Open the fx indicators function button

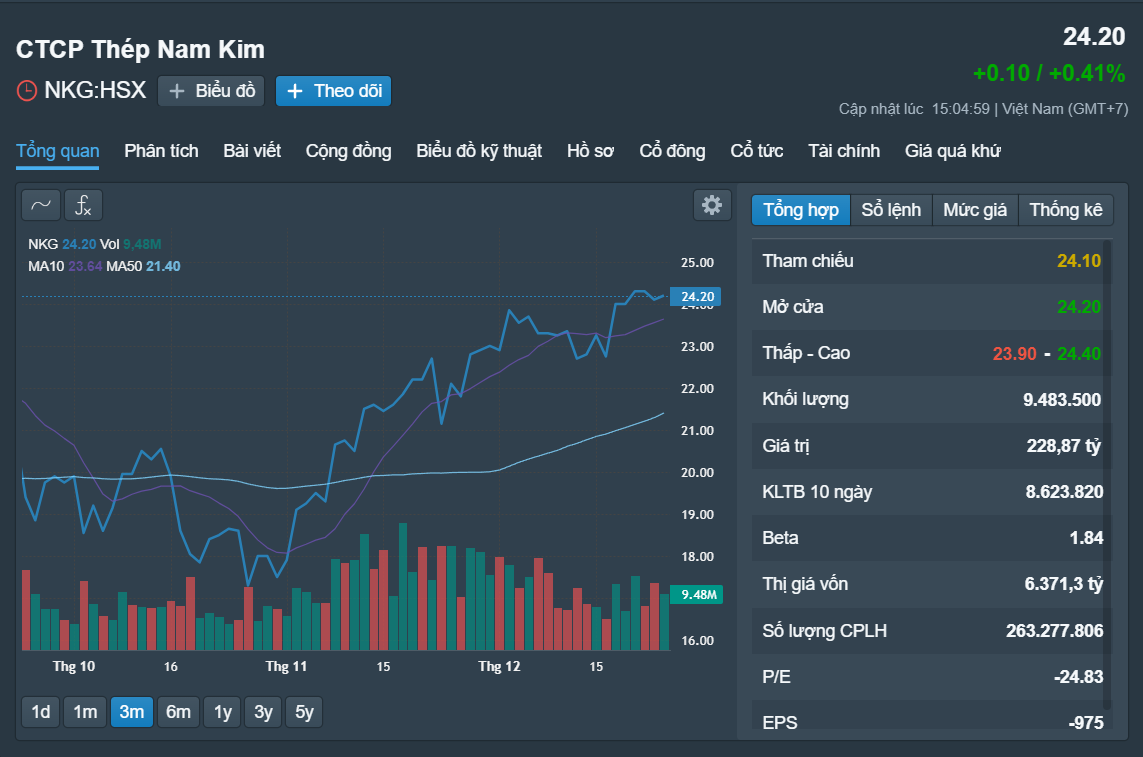(83, 205)
